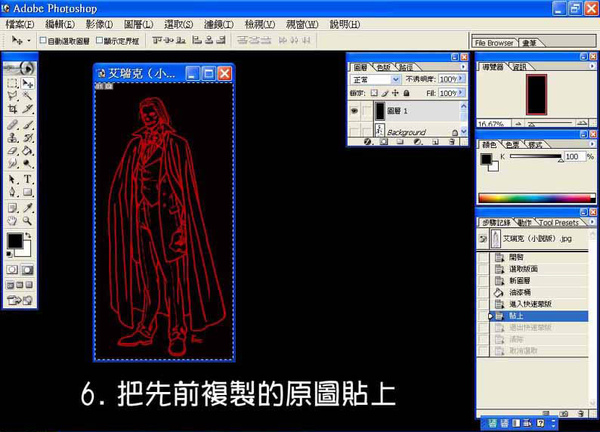This screenshot has width=600, height=432.
Task: Select the Rectangle shape tool
Action: (x=27, y=192)
